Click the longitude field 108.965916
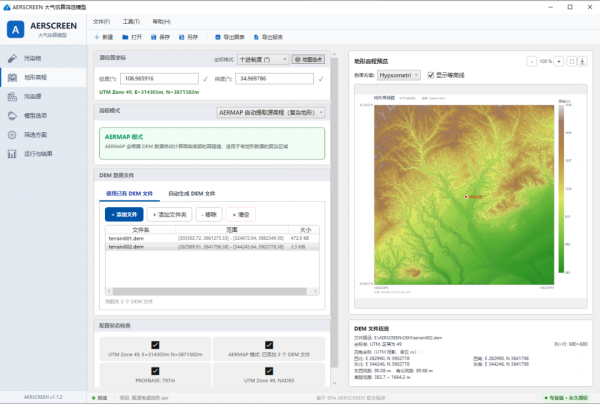 click(159, 78)
